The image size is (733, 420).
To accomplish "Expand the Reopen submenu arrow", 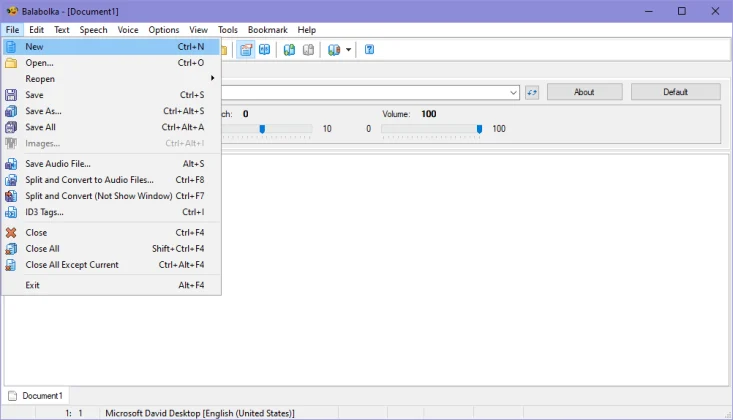I will (x=212, y=79).
